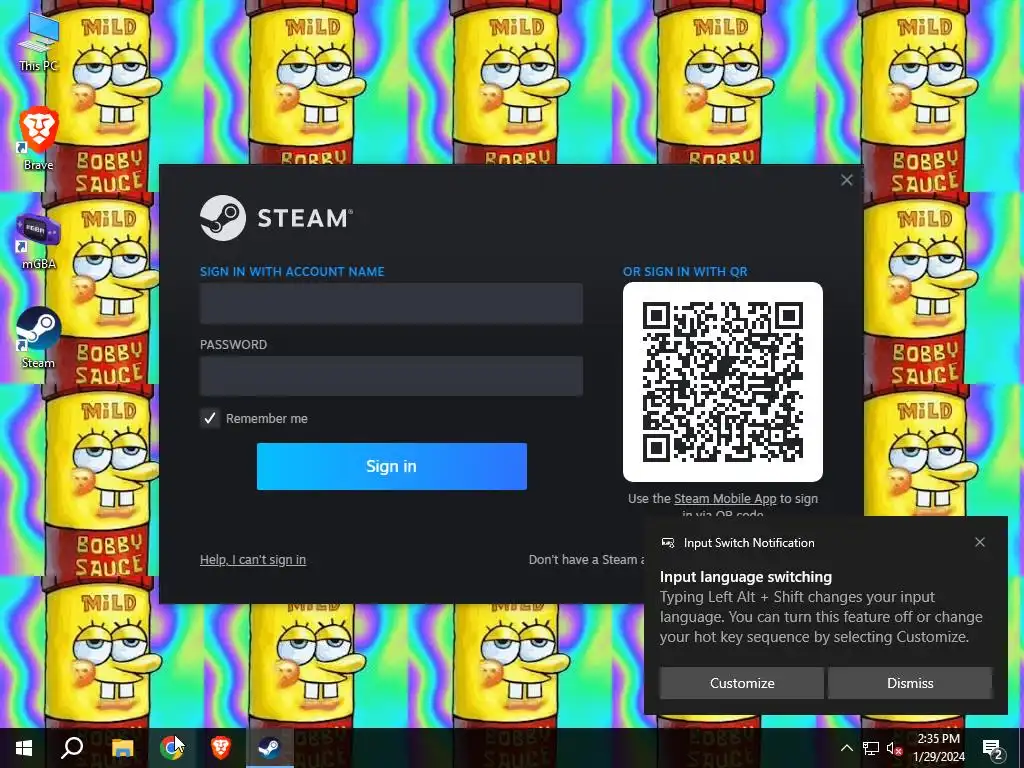
Task: Show hidden system tray icons
Action: coord(846,748)
